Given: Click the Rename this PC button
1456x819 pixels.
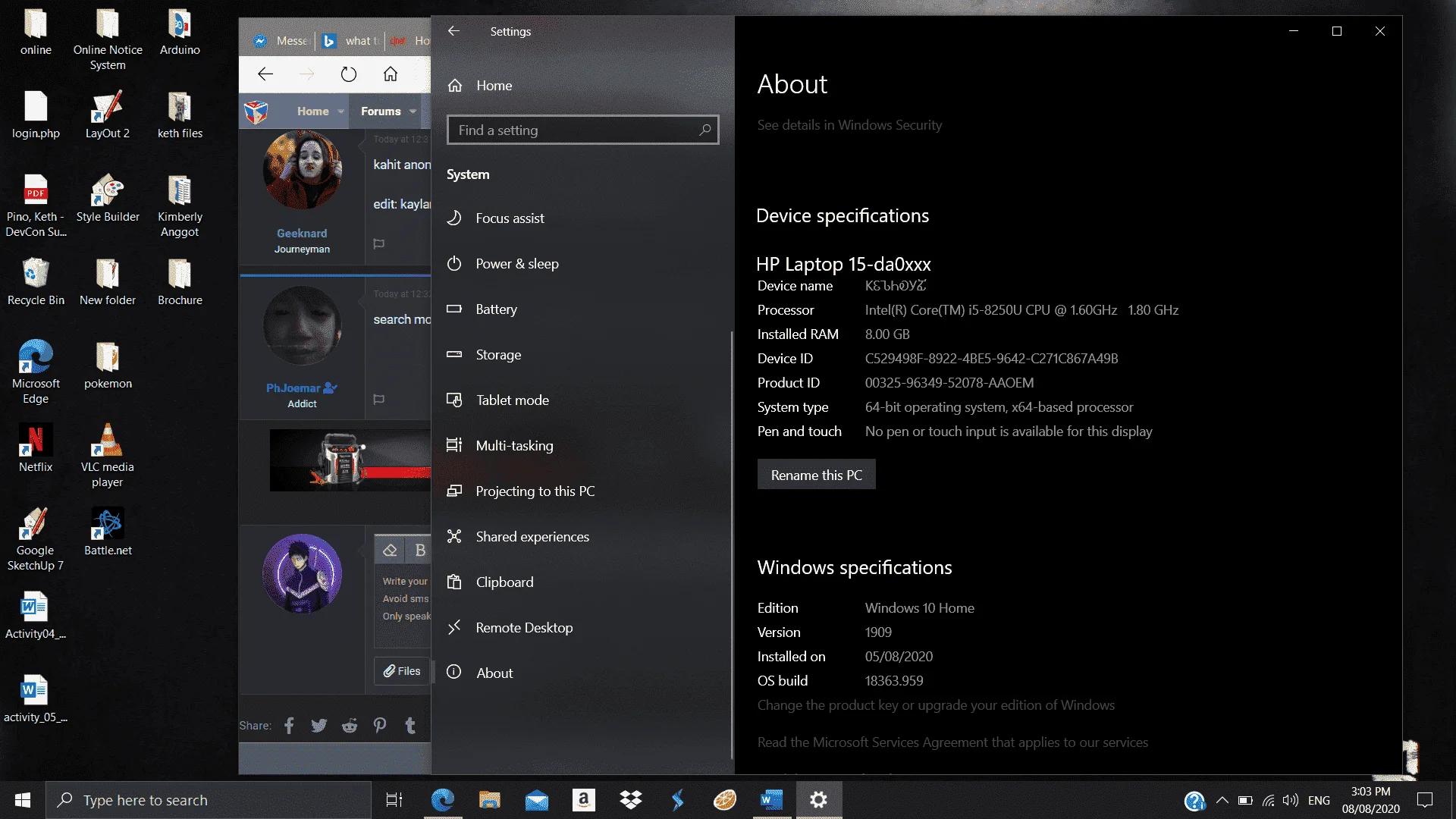Looking at the screenshot, I should coord(816,475).
